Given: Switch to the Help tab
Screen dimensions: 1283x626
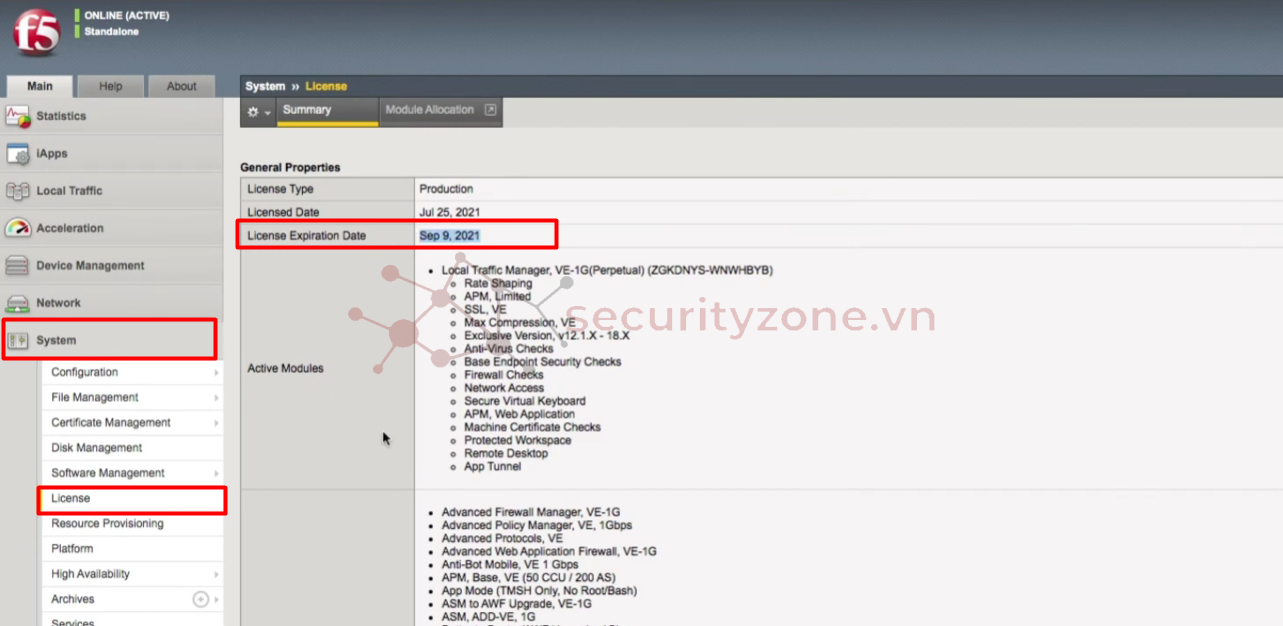Looking at the screenshot, I should point(111,86).
